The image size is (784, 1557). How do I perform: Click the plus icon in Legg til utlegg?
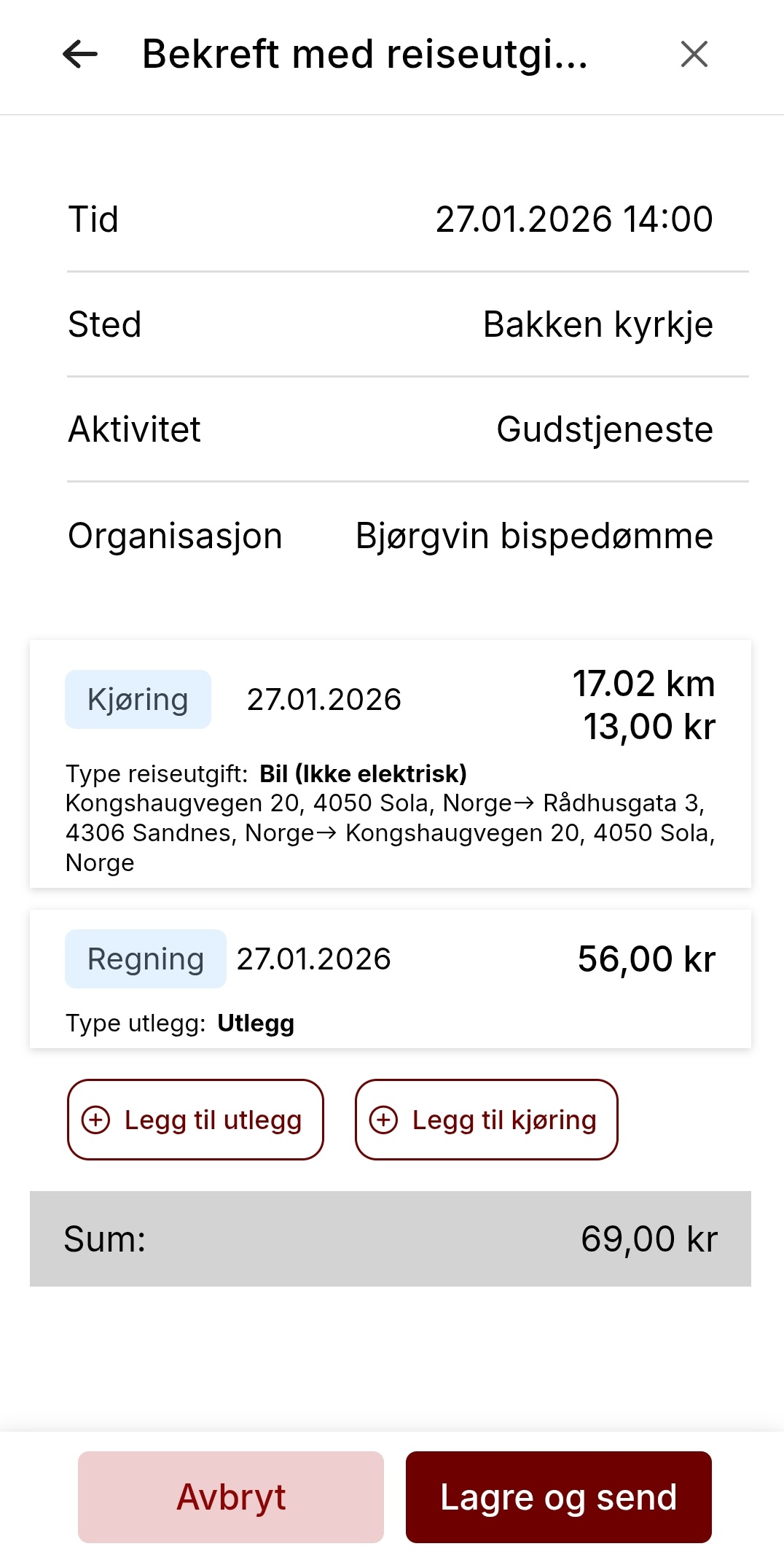tap(96, 1120)
